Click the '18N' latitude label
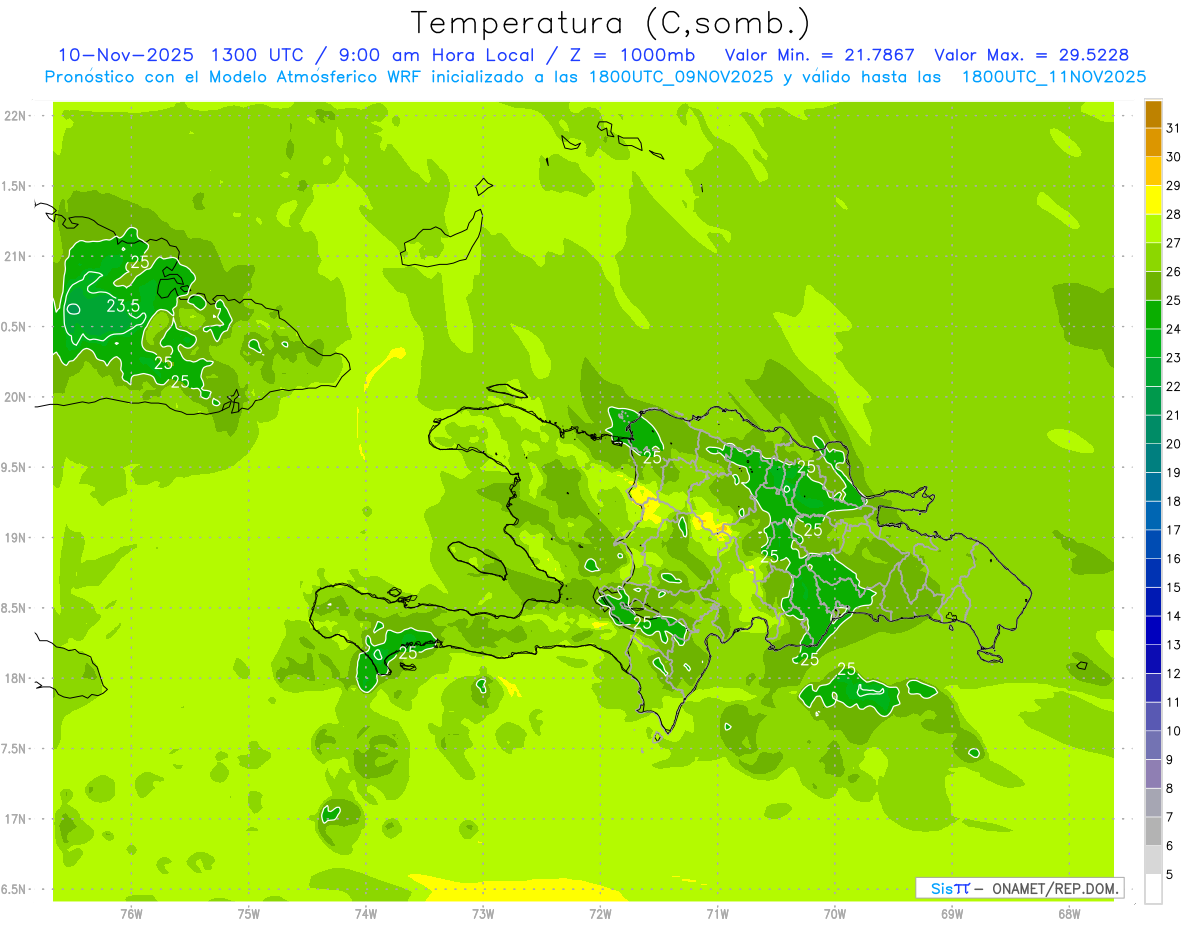 tap(14, 678)
